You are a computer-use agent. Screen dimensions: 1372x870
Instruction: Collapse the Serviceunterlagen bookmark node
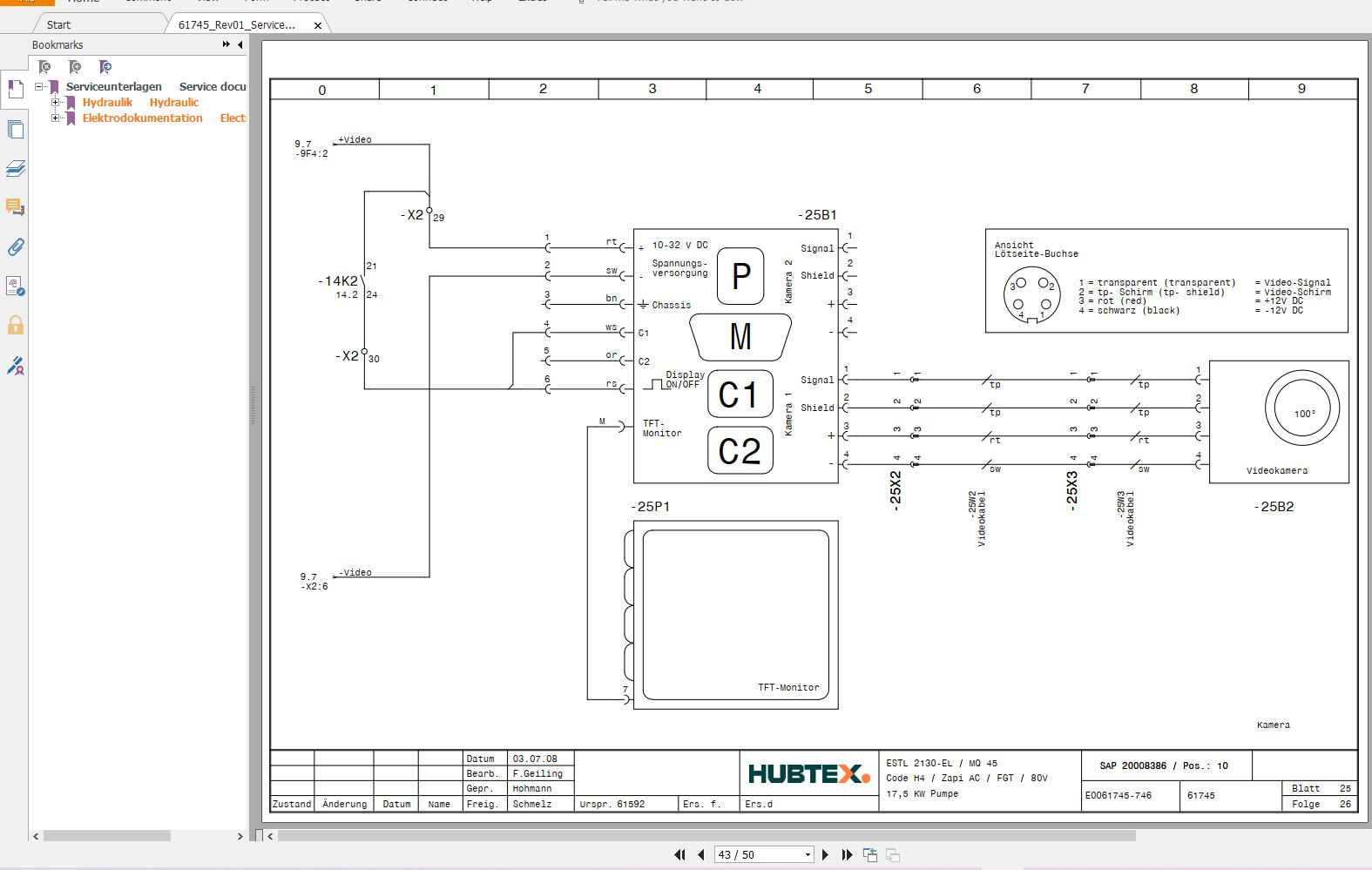[39, 86]
